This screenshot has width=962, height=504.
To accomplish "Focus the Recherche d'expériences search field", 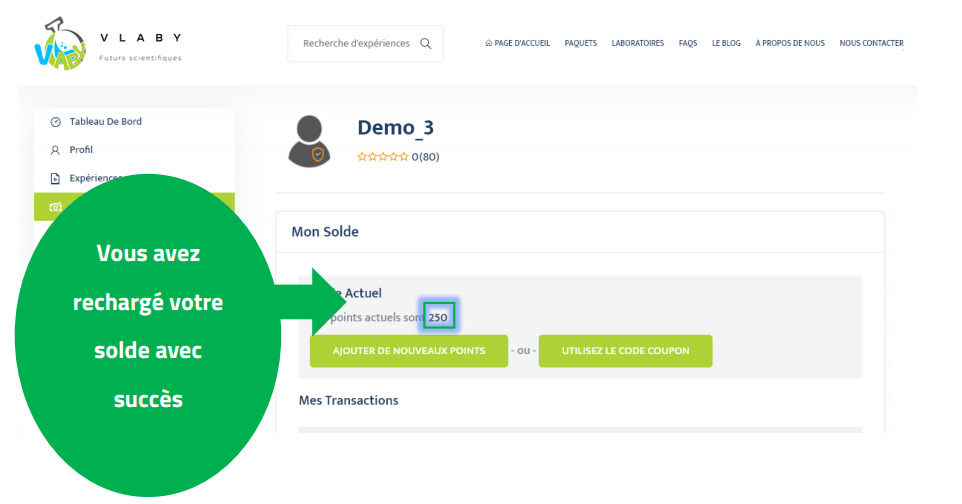I will coord(356,44).
